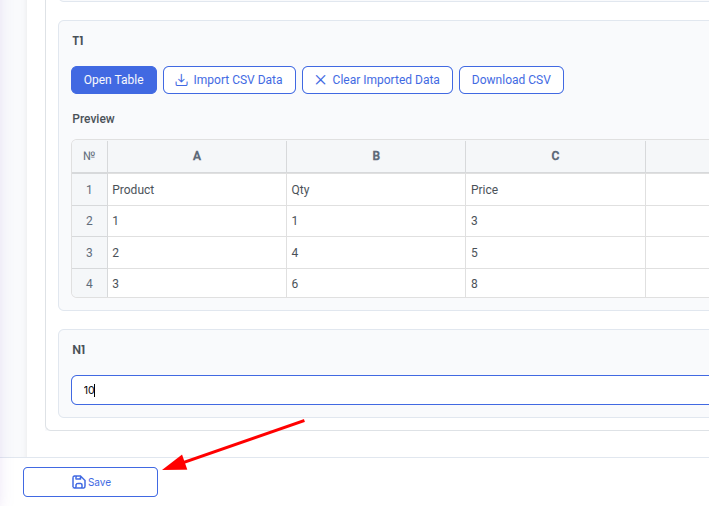
Task: Click row number 3 in the preview
Action: [89, 253]
